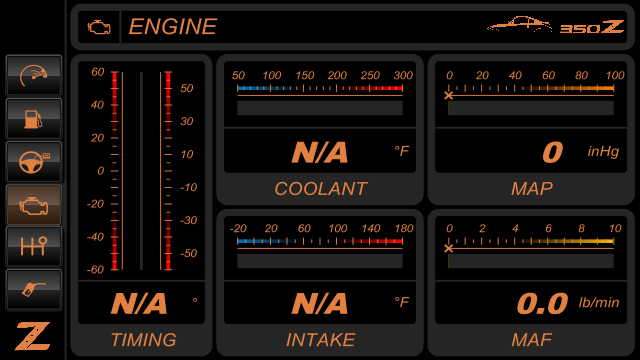Click the coolant temperature scale bar

point(320,88)
